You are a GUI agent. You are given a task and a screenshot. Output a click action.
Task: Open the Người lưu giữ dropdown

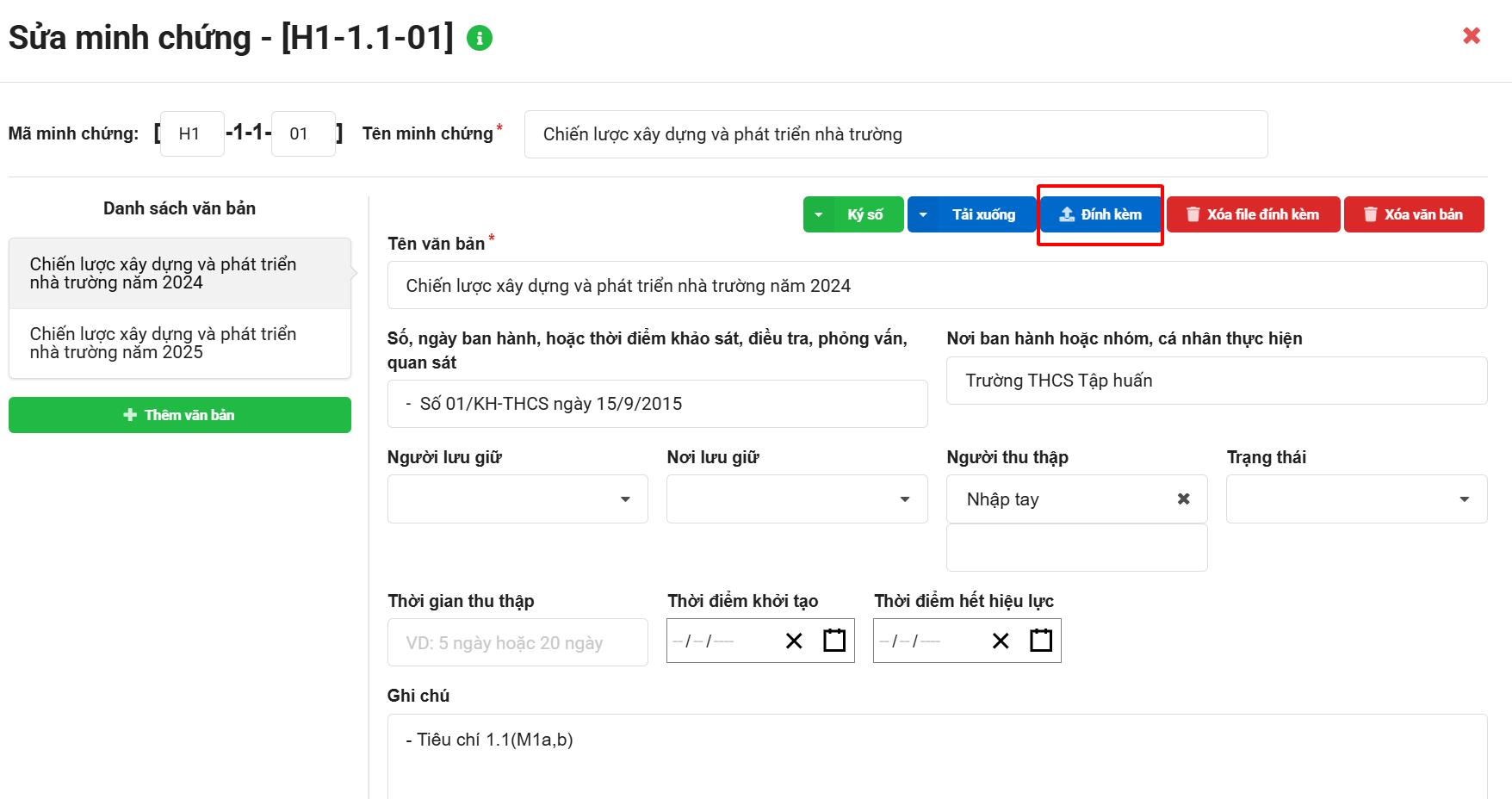pos(517,499)
